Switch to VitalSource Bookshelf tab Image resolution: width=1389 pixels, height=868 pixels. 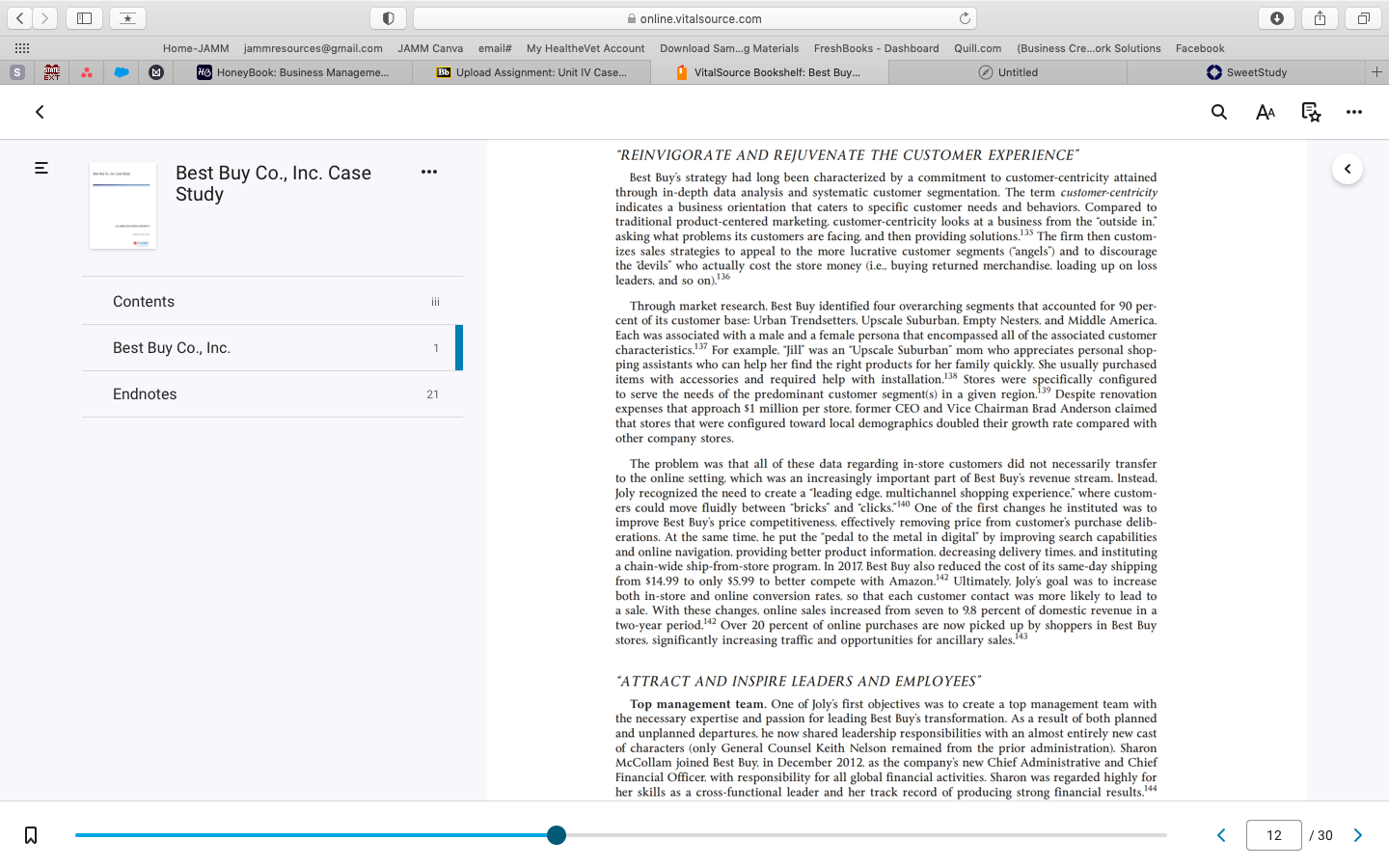coord(769,72)
